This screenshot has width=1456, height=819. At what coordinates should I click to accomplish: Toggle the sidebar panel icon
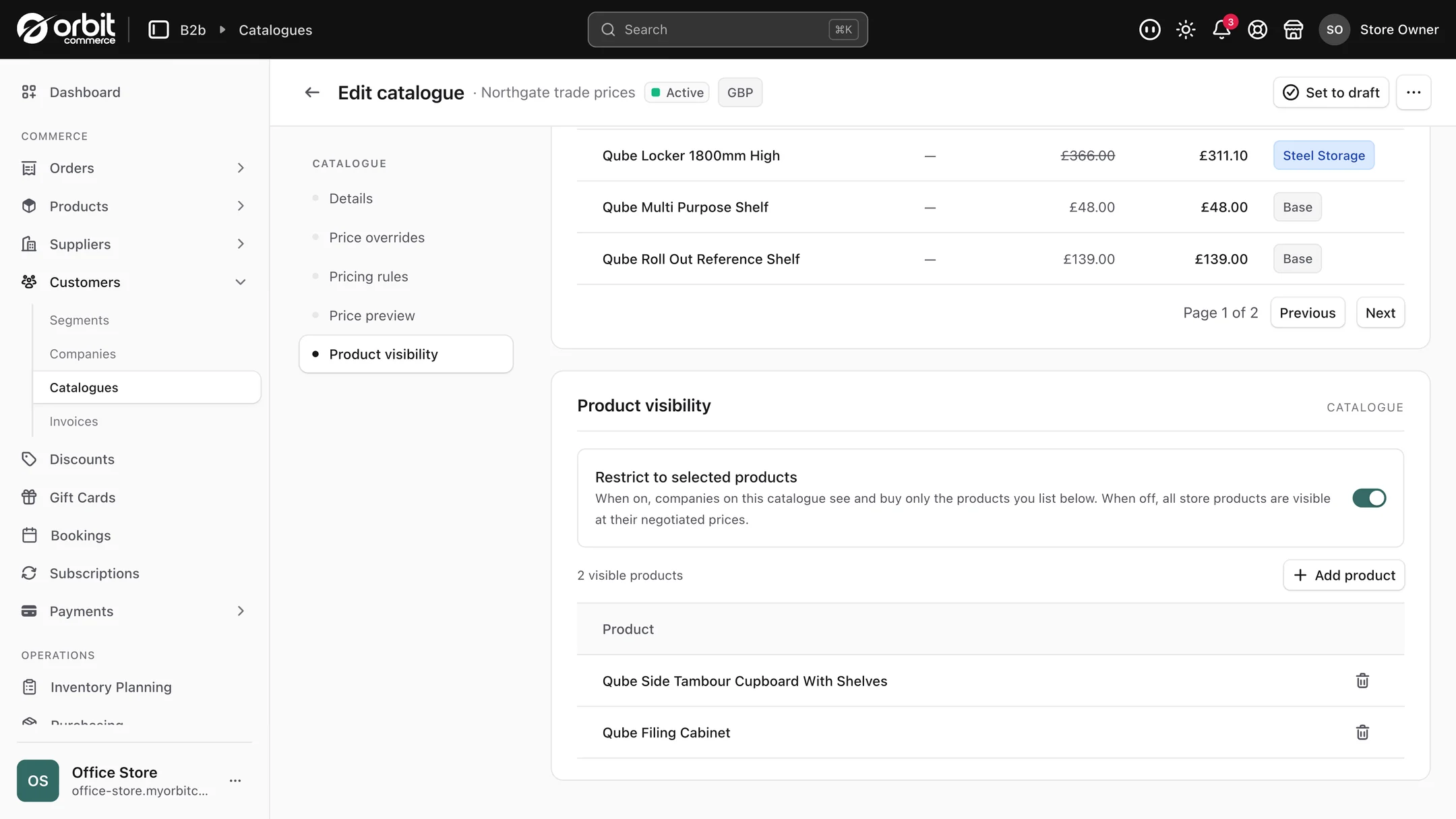(158, 30)
